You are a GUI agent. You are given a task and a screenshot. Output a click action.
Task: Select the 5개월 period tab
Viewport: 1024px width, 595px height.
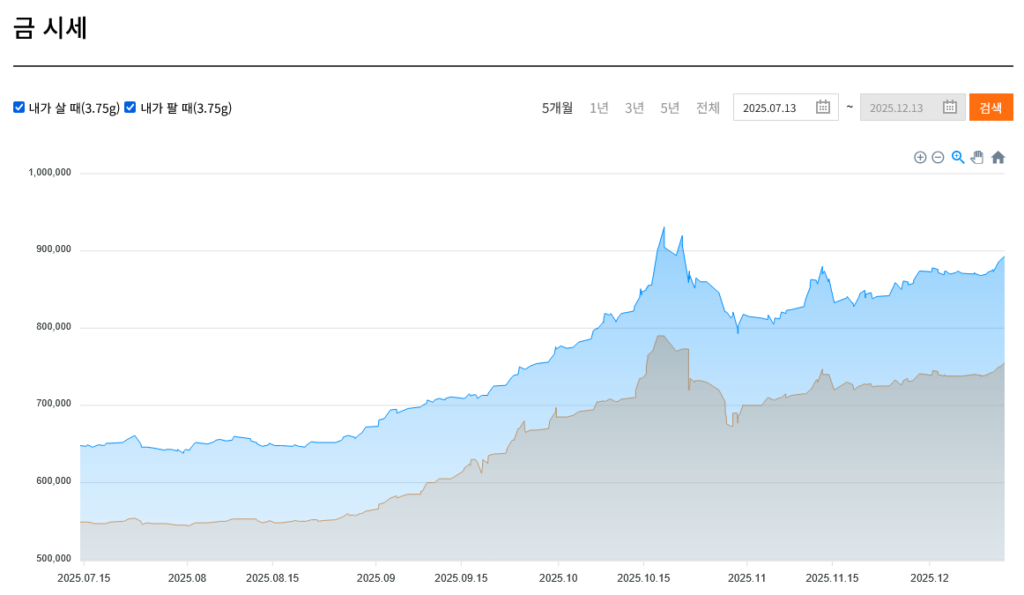557,108
